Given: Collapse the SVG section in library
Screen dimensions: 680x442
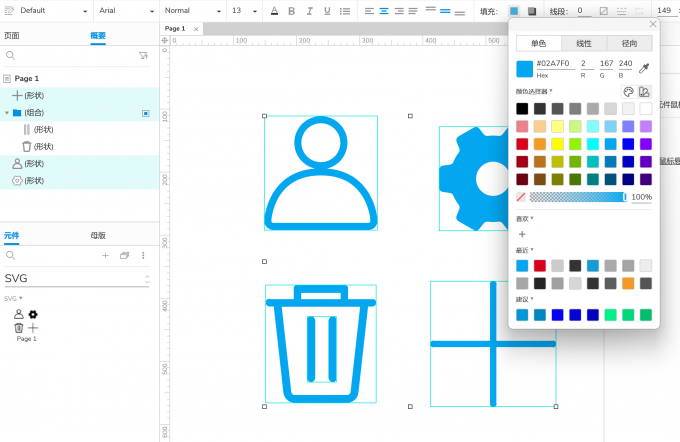Looking at the screenshot, I should [x=13, y=298].
